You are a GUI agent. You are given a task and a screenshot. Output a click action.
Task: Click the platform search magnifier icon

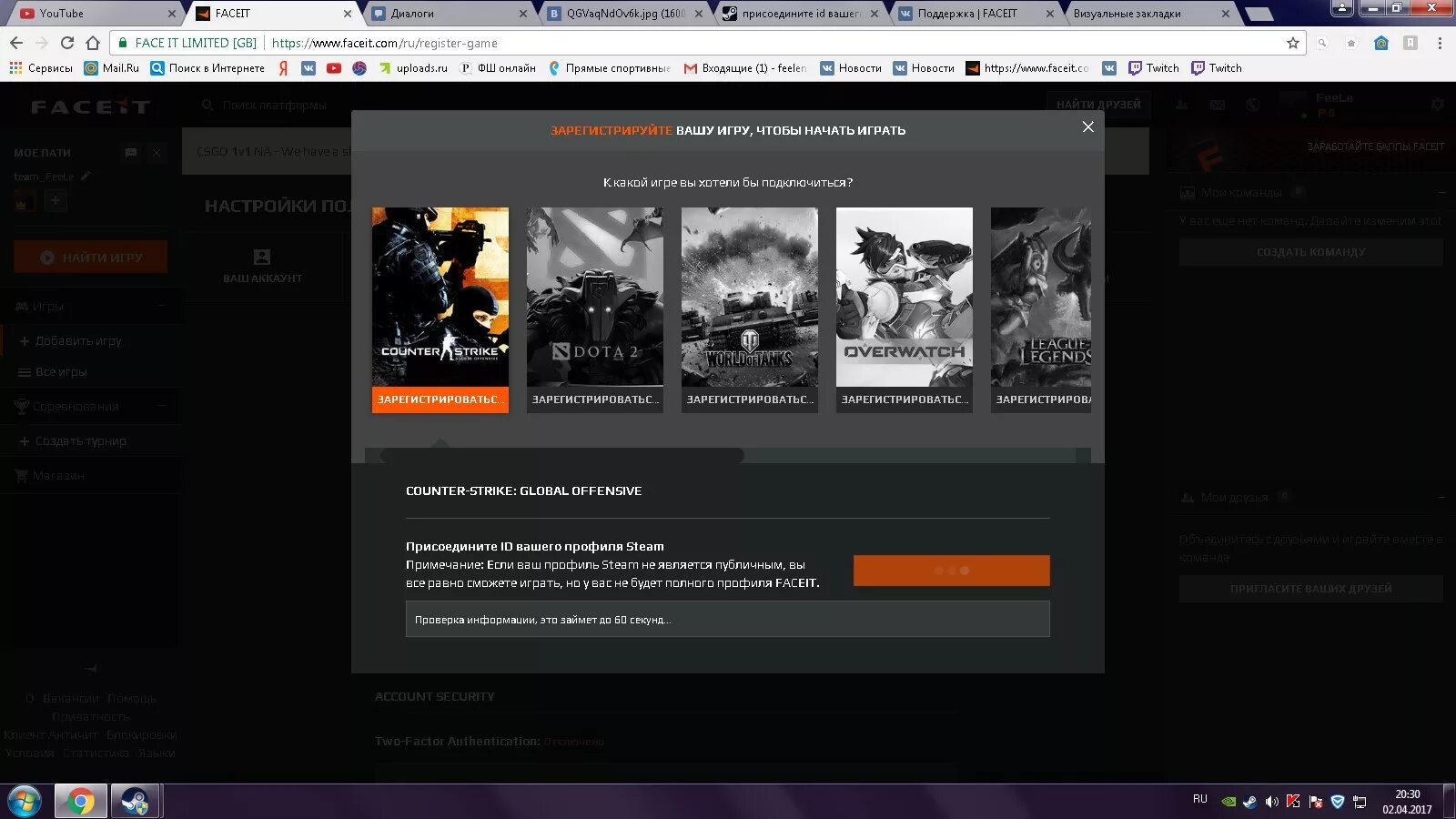[207, 106]
